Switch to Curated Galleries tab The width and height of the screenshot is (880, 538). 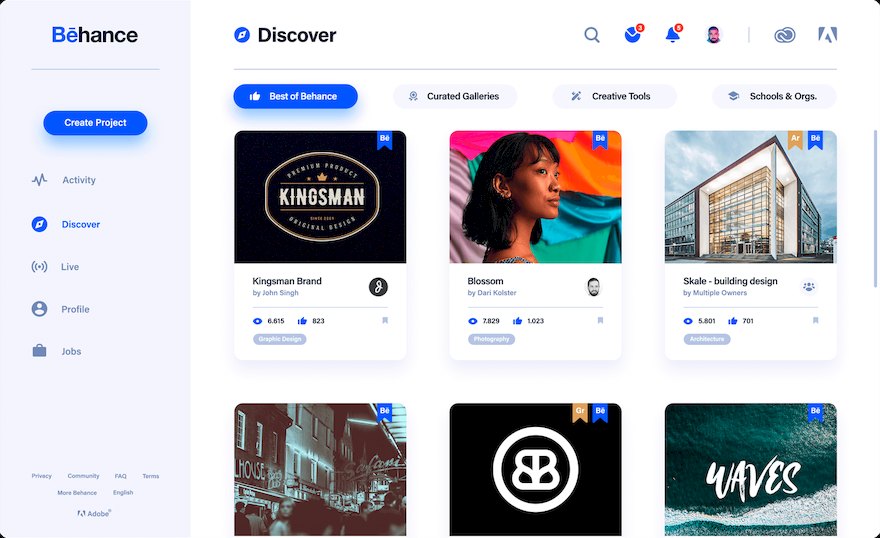(x=455, y=96)
